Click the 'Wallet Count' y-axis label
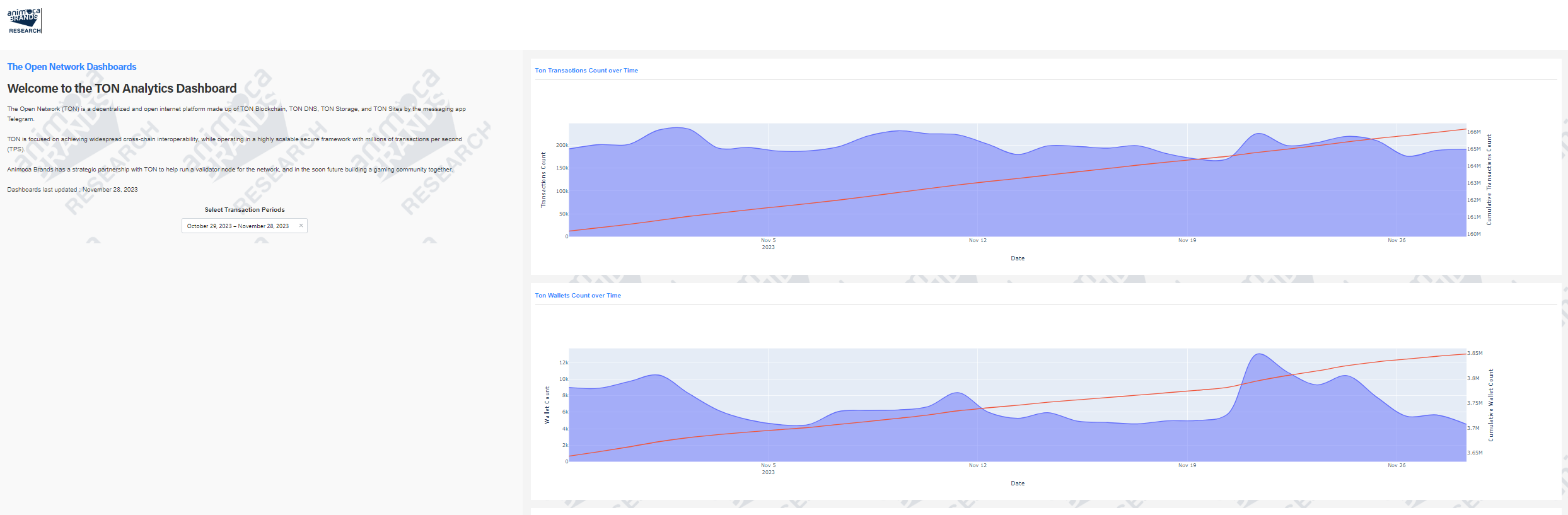The height and width of the screenshot is (515, 1568). coord(547,405)
